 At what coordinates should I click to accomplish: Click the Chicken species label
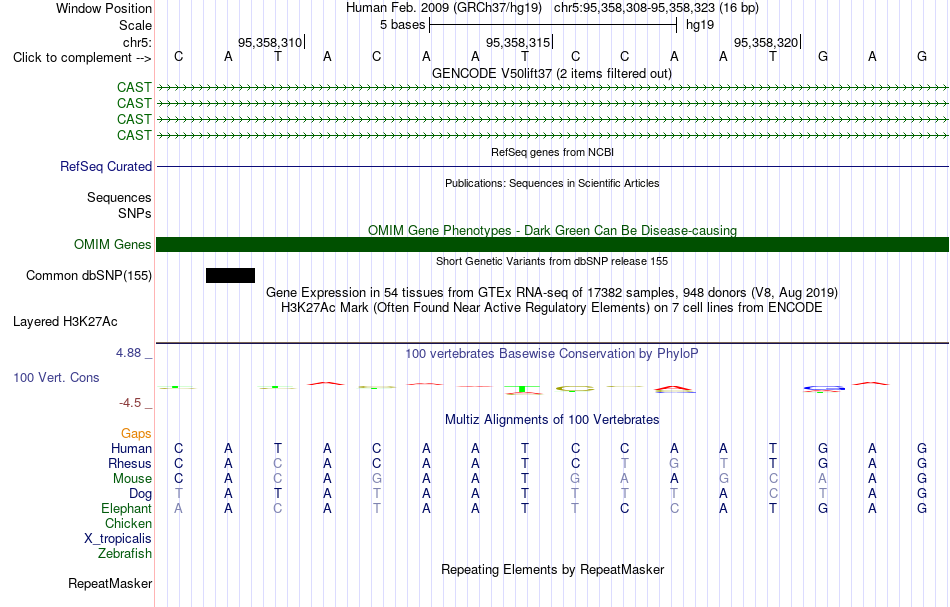pos(128,523)
